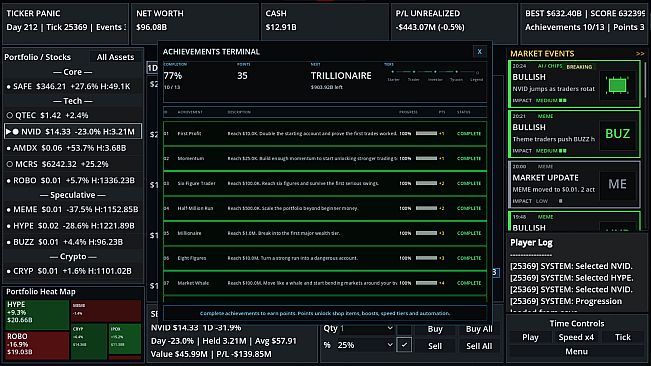Select the MCRS $6242.32 stock row

tap(73, 164)
